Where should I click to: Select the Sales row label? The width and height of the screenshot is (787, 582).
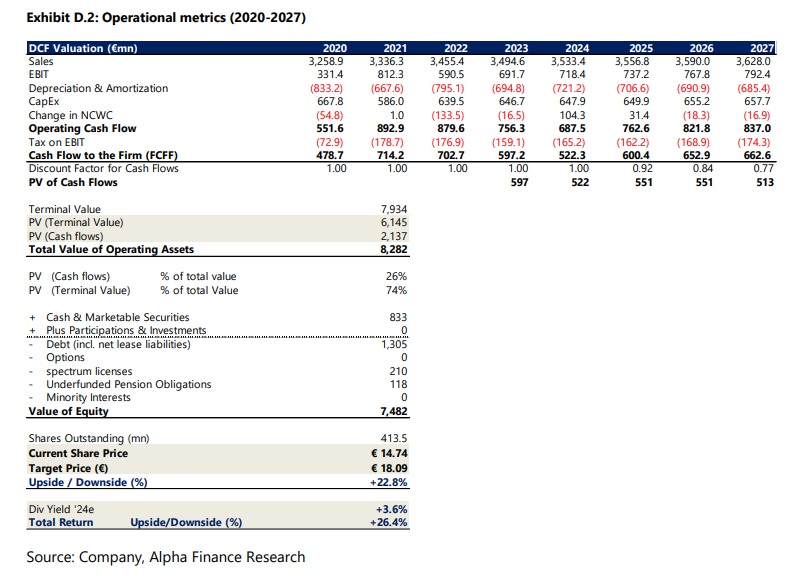tap(41, 61)
